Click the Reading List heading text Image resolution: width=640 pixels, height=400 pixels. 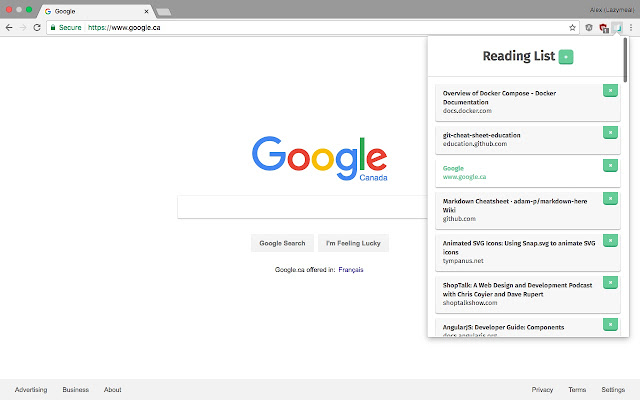point(519,56)
